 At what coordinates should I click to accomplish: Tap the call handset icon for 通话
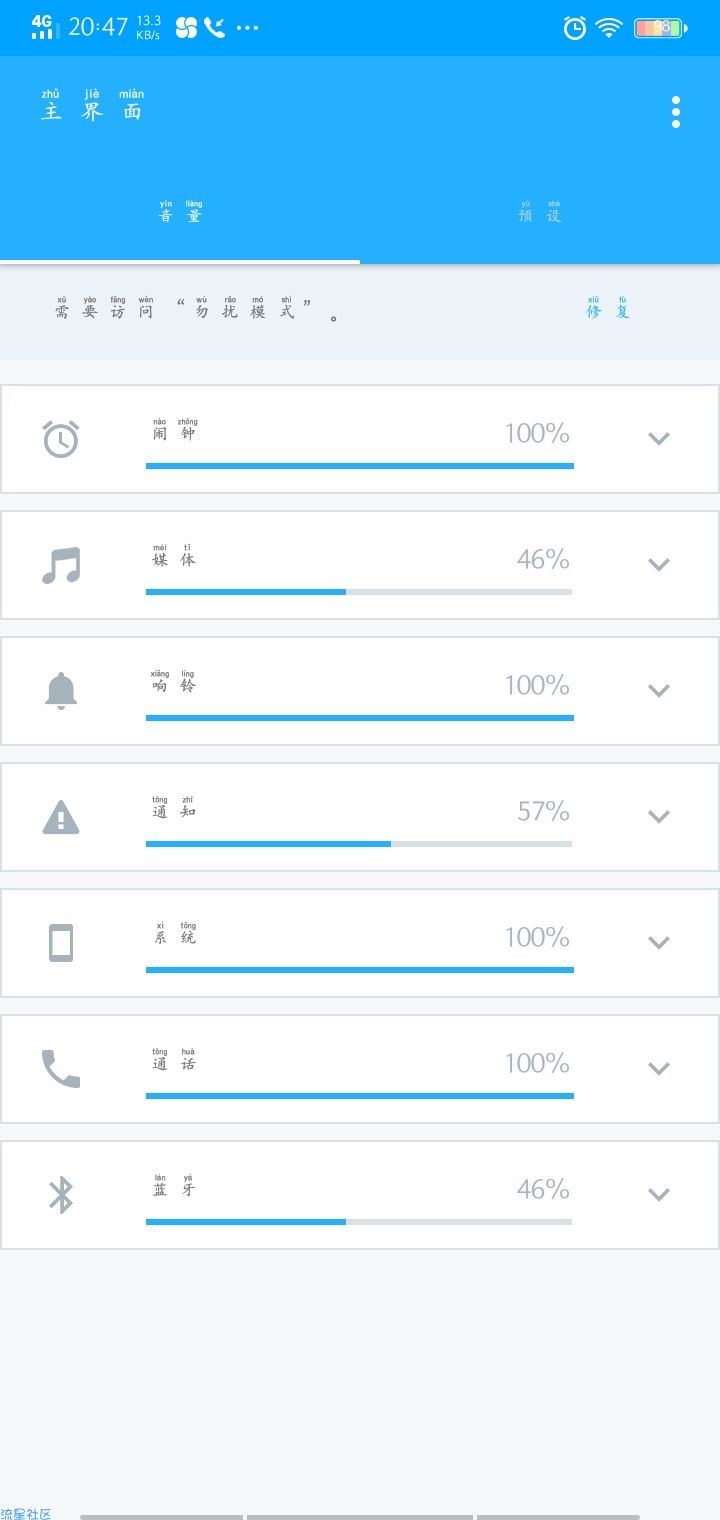pos(61,1069)
